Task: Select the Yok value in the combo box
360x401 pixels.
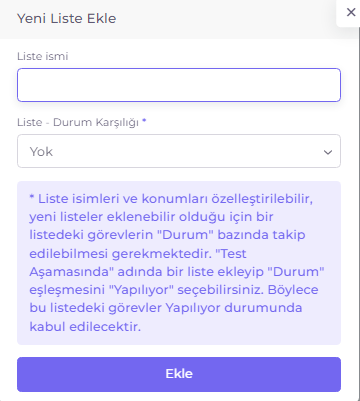Action: [x=41, y=152]
